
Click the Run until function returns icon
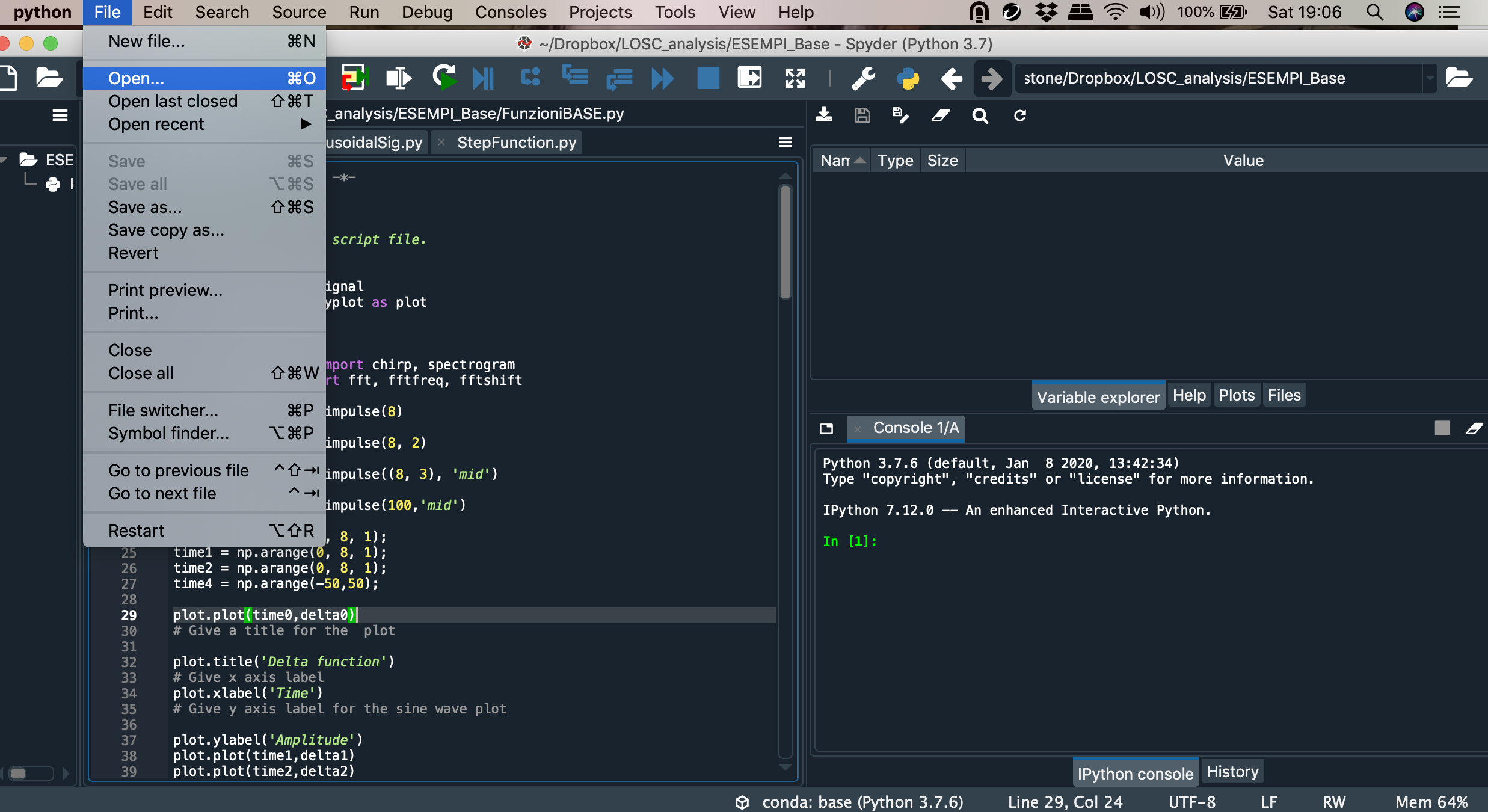click(619, 78)
